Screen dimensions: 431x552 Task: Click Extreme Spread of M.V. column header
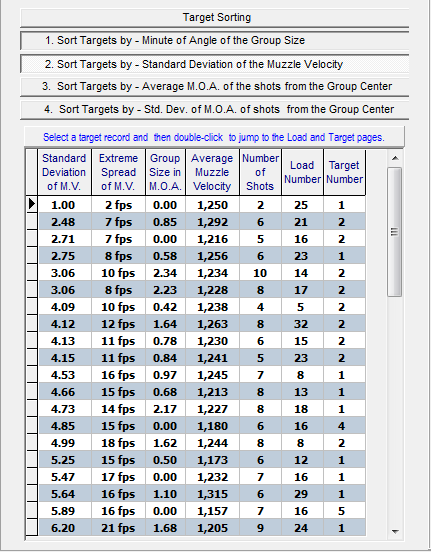118,172
